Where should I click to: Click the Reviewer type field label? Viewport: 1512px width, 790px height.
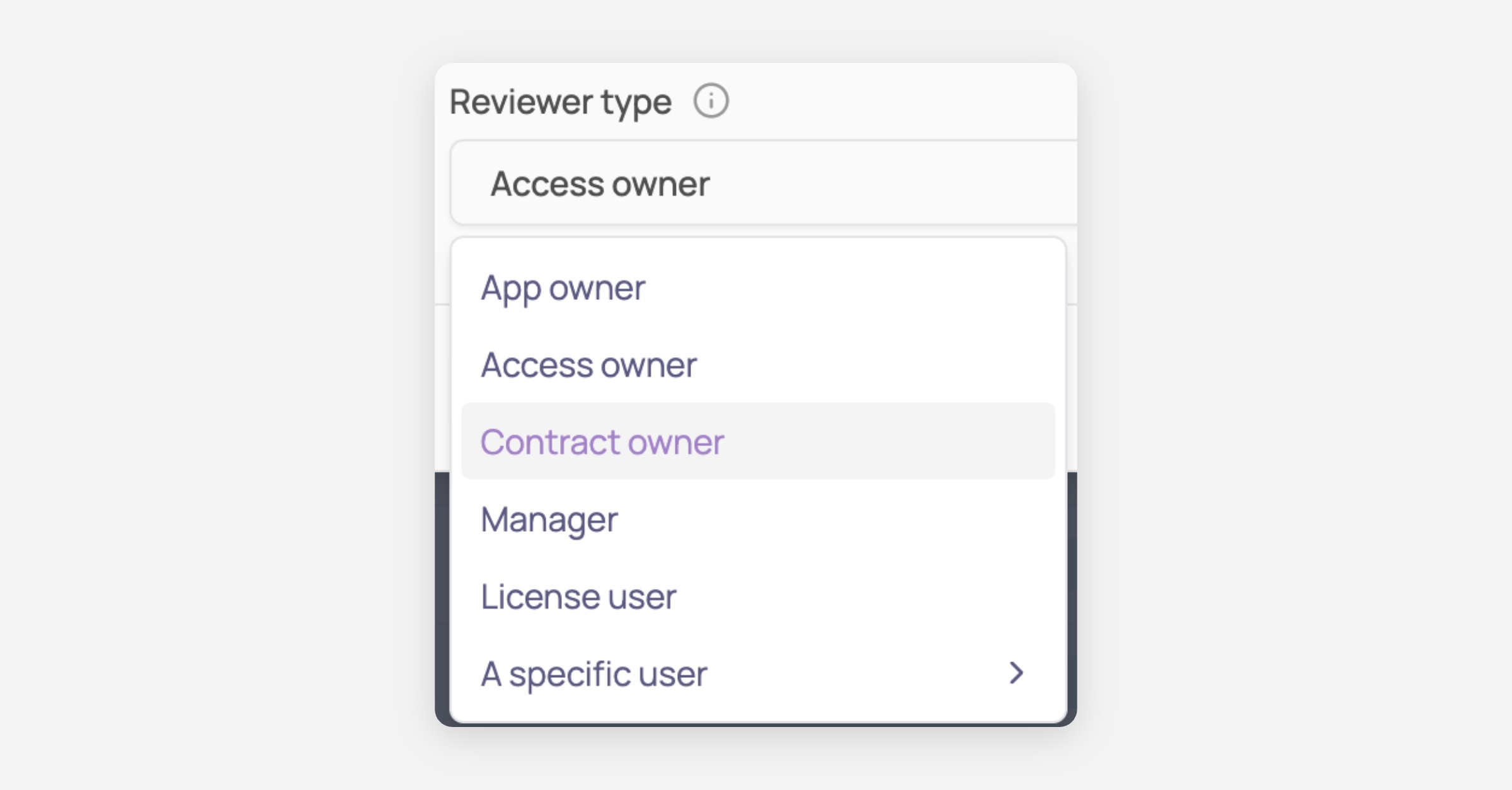point(560,102)
